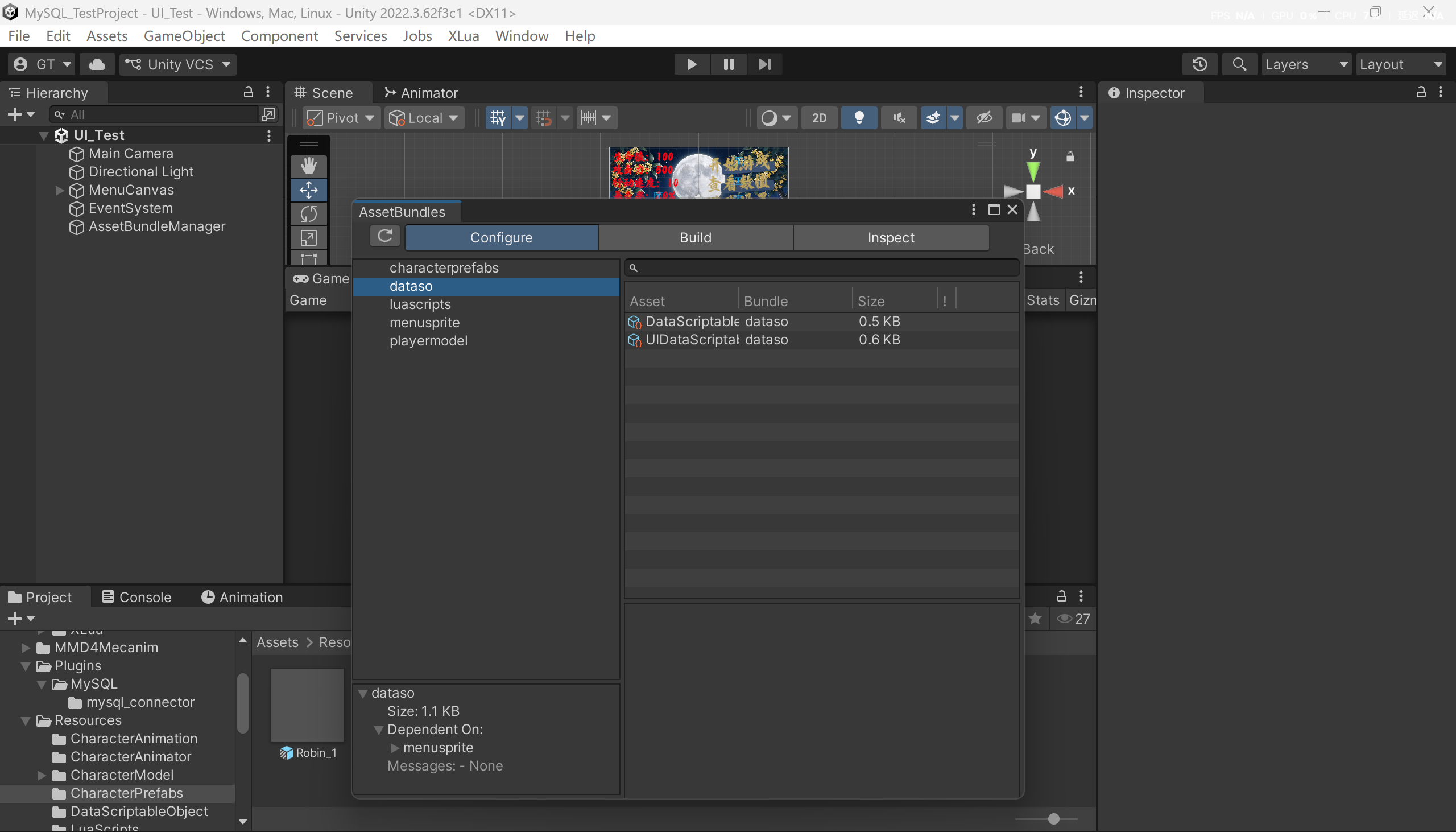Open the Layout dropdown
1456x832 pixels.
point(1401,64)
